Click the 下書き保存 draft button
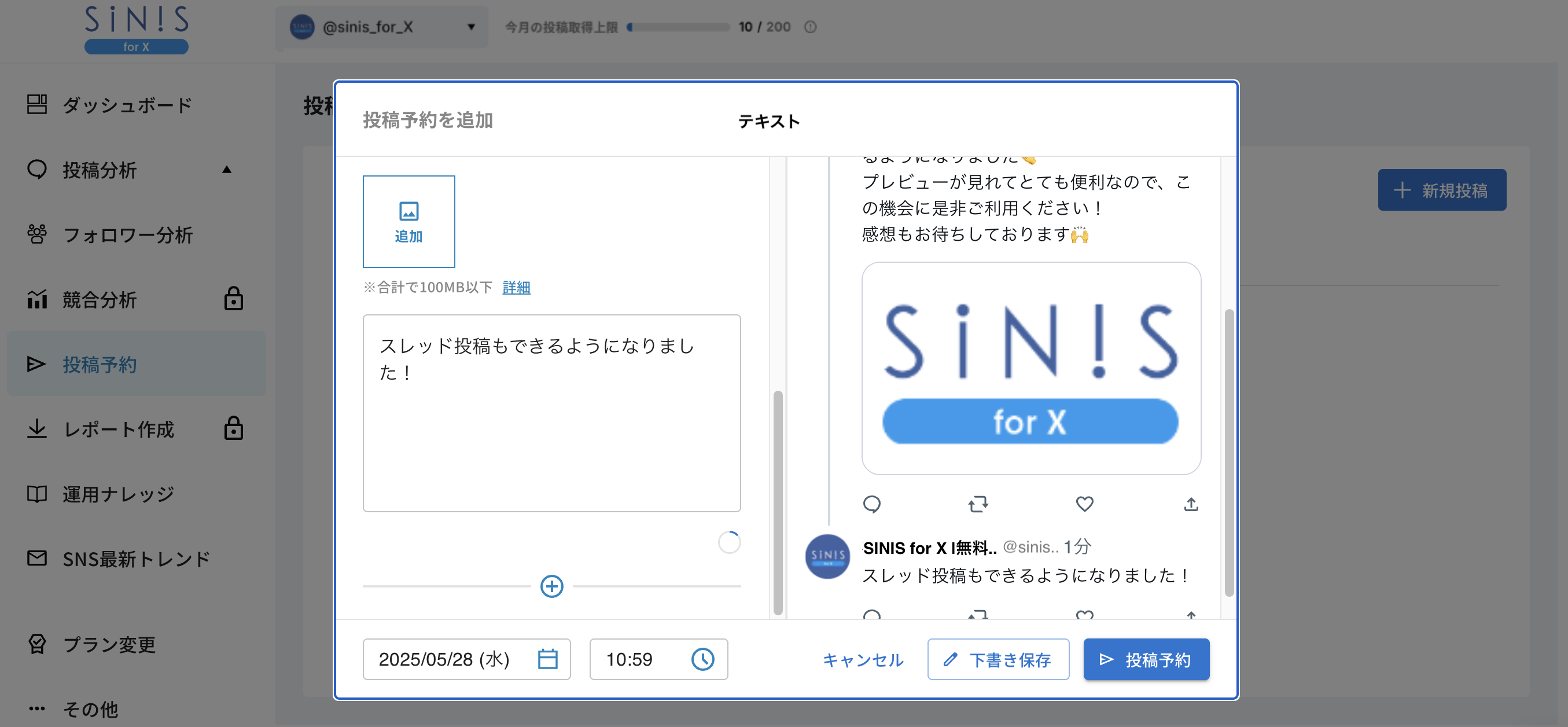 998,659
